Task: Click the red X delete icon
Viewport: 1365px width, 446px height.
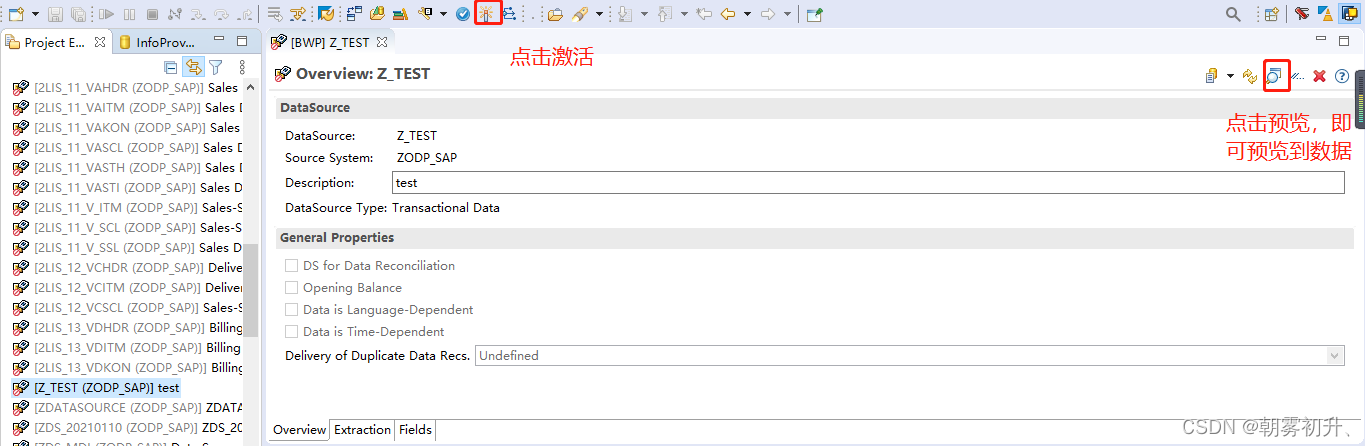Action: [x=1319, y=76]
